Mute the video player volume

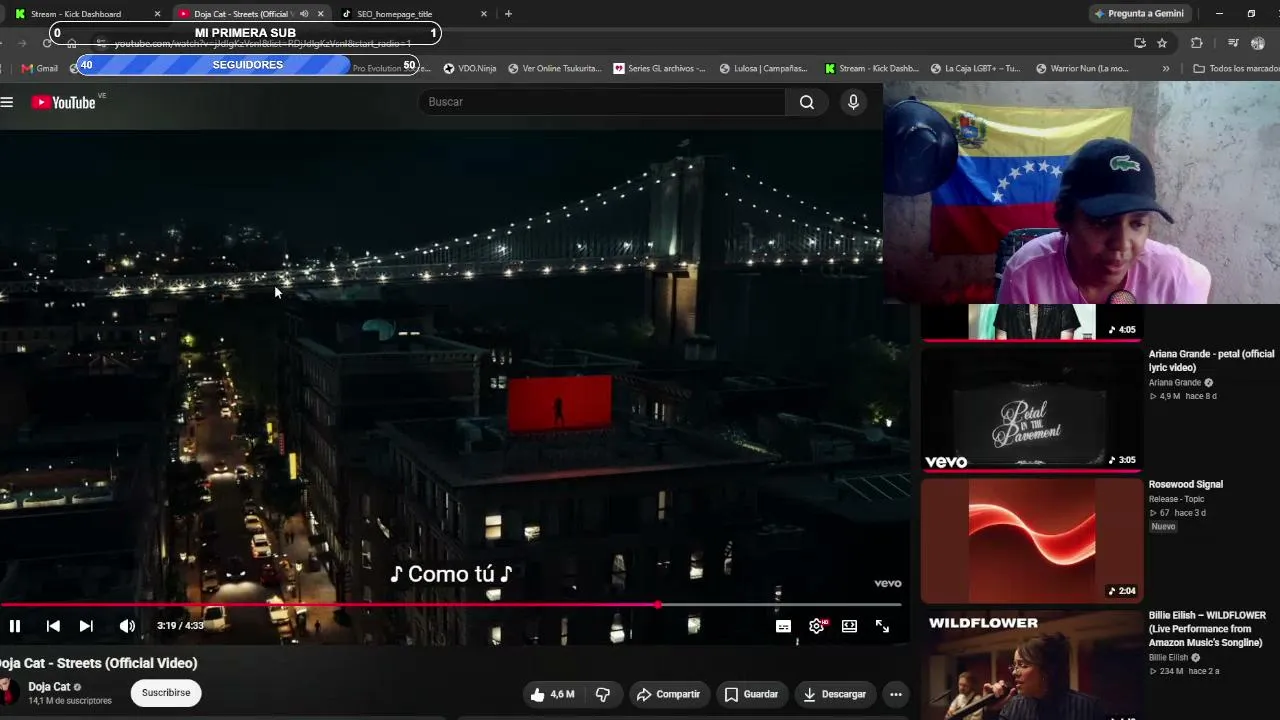pos(127,626)
